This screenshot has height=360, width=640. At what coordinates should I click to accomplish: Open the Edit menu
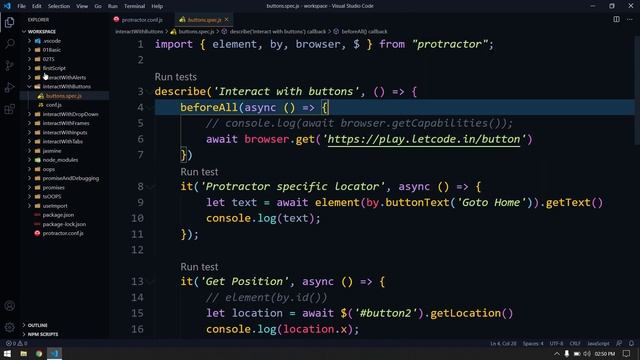(x=37, y=6)
